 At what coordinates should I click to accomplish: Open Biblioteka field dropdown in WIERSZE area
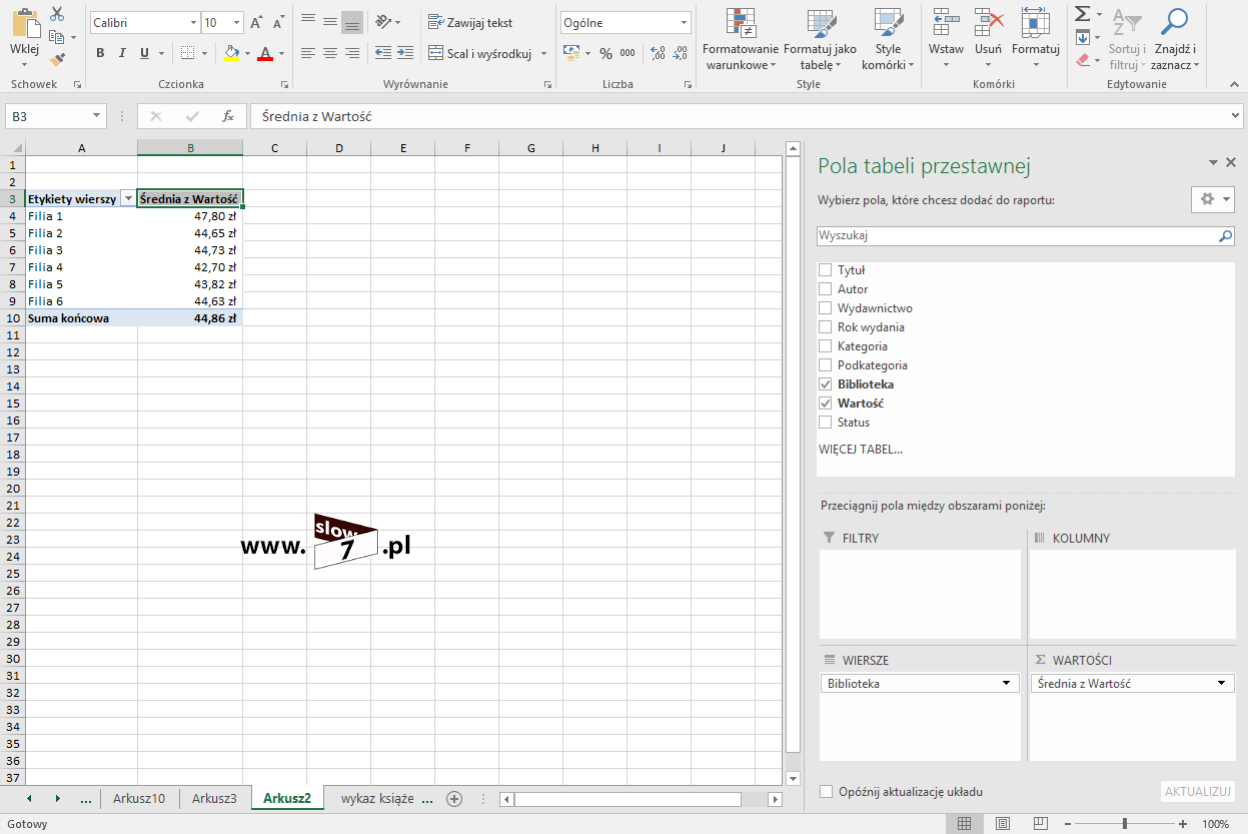tap(1006, 683)
